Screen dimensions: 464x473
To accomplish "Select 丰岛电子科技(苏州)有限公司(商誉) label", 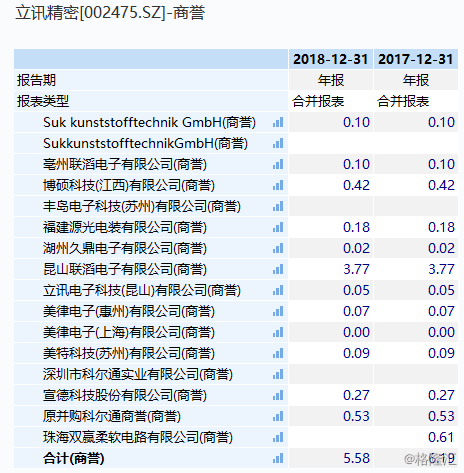I will 142,206.
